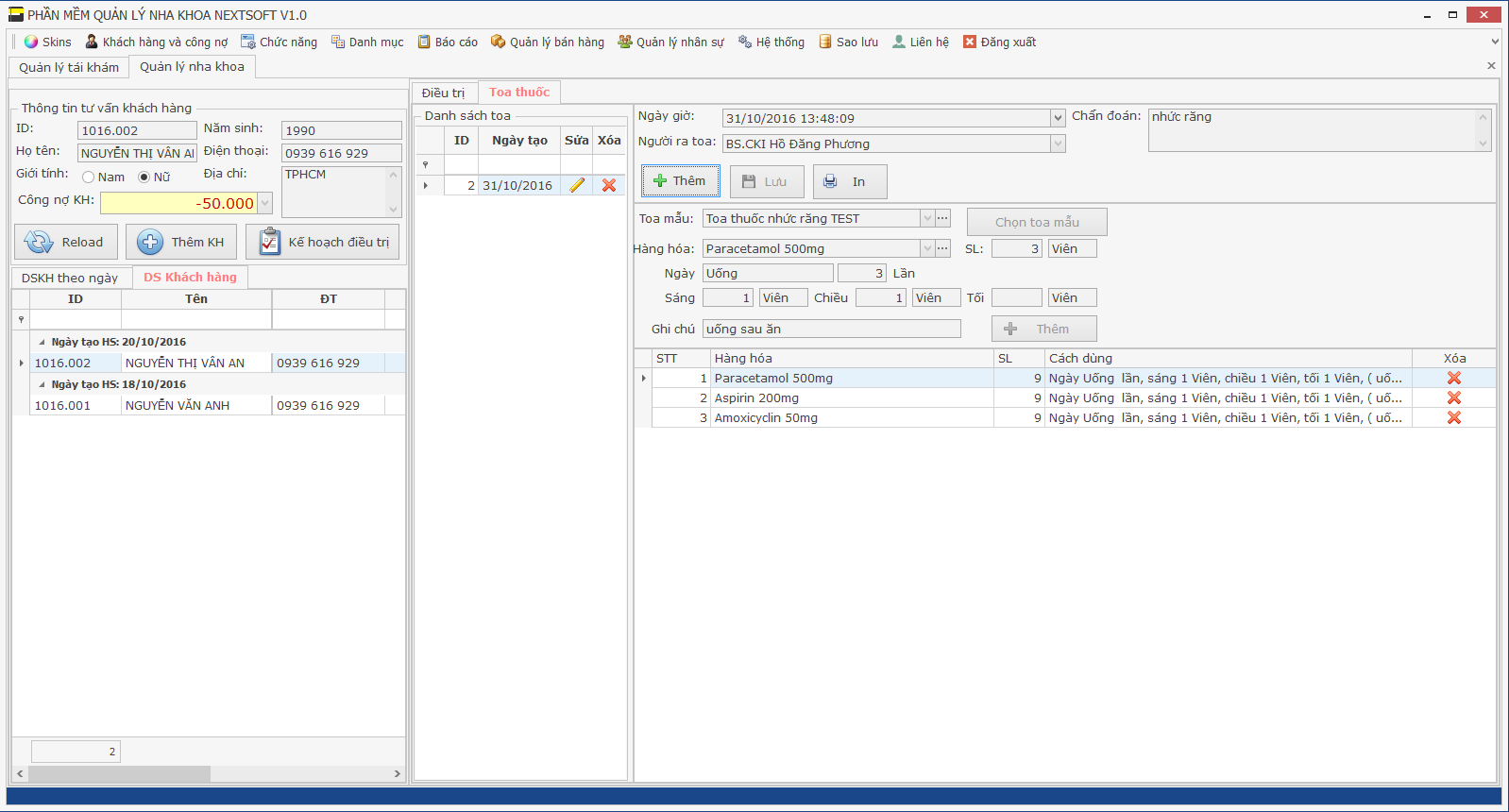Open the Hàng hóa dropdown list
Viewport: 1509px width, 812px height.
coord(927,249)
